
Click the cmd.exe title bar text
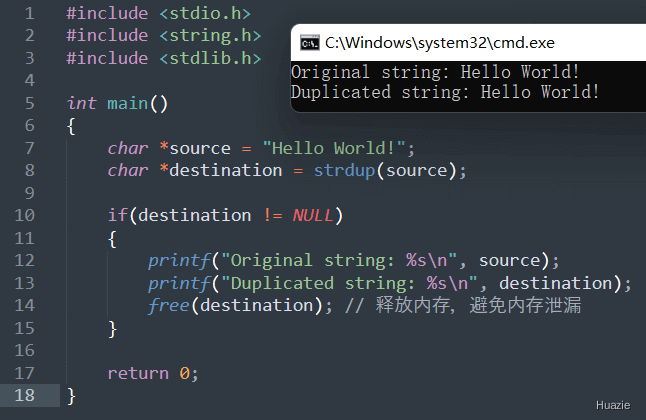pos(440,43)
